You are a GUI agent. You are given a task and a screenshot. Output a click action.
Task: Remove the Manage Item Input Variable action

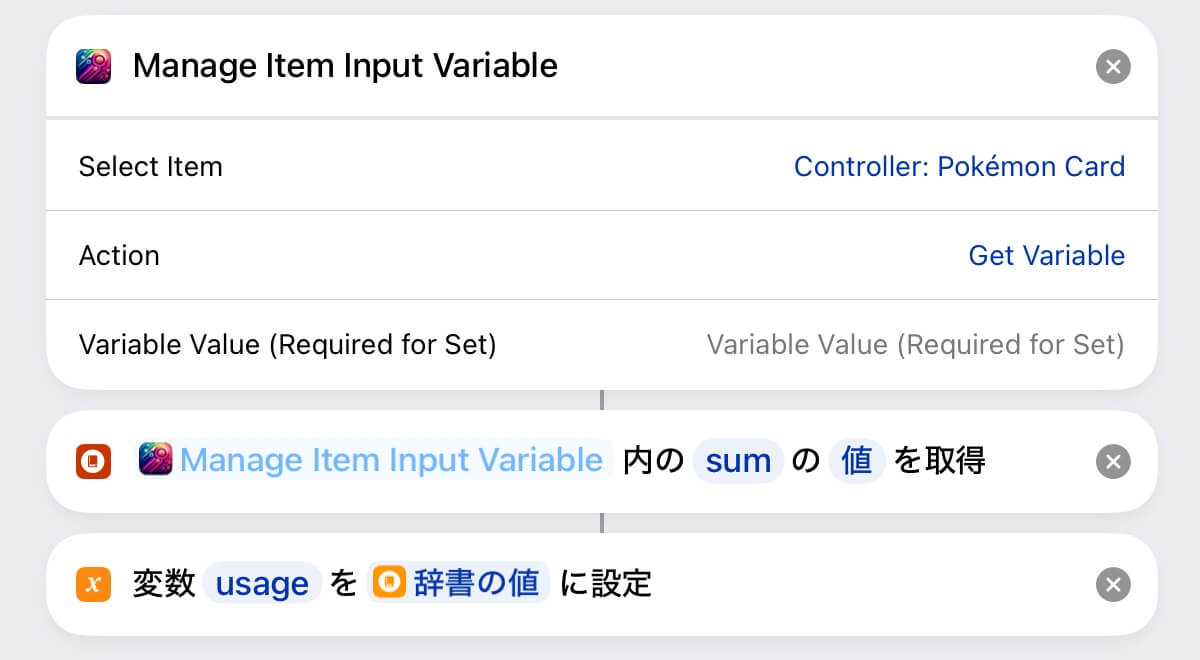click(x=1113, y=67)
